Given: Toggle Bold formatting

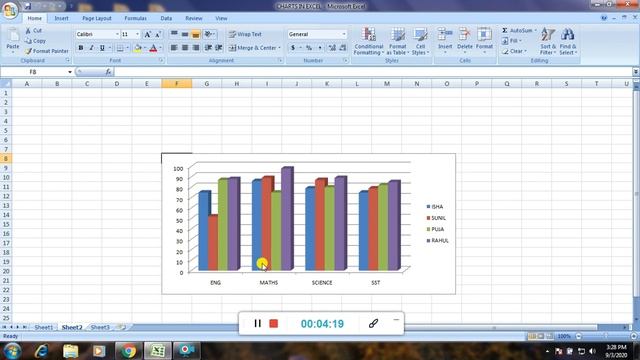Looking at the screenshot, I should [x=81, y=48].
